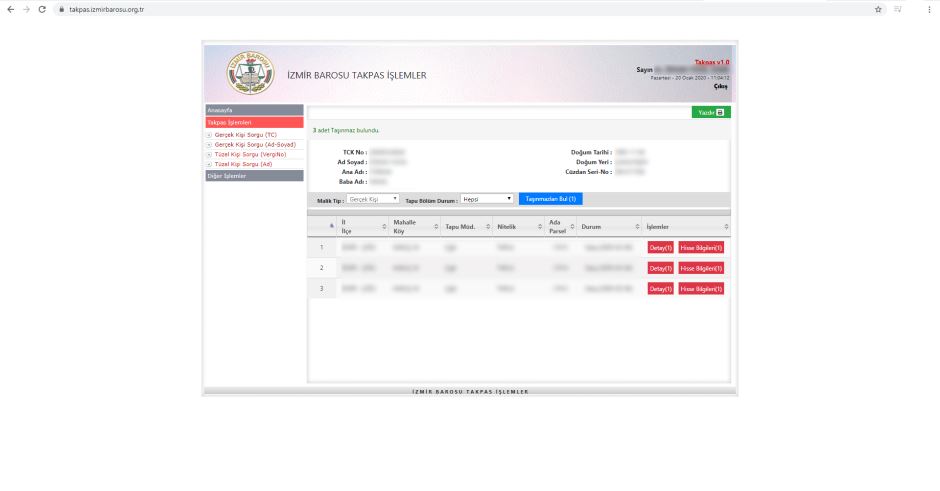This screenshot has width=940, height=491.
Task: Sort by the İl İlçe column arrows
Action: (384, 227)
